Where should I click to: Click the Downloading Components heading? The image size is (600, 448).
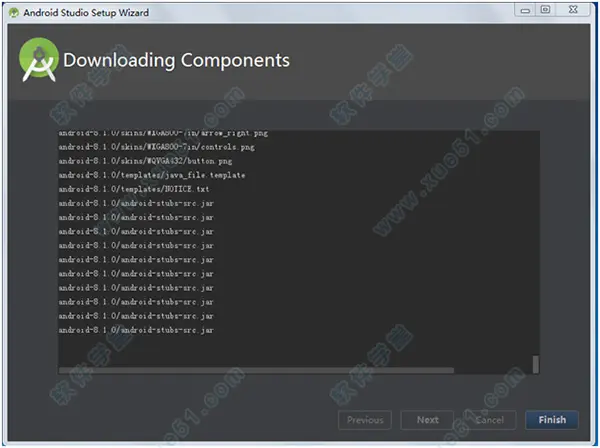(x=176, y=60)
